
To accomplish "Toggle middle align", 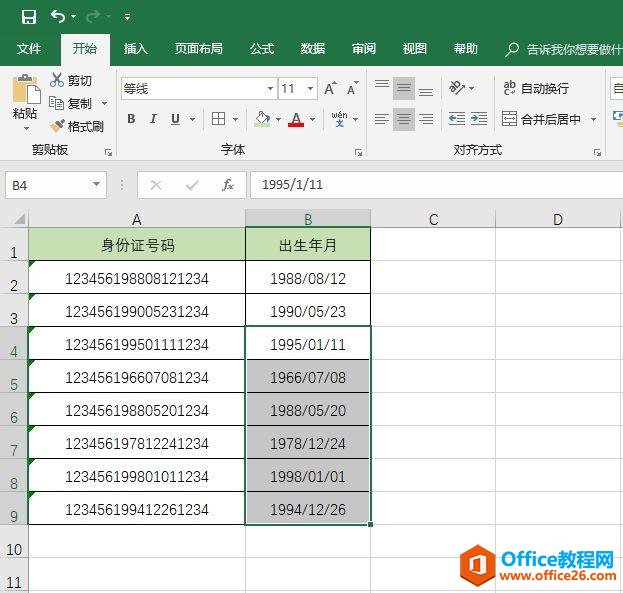I will (x=404, y=88).
